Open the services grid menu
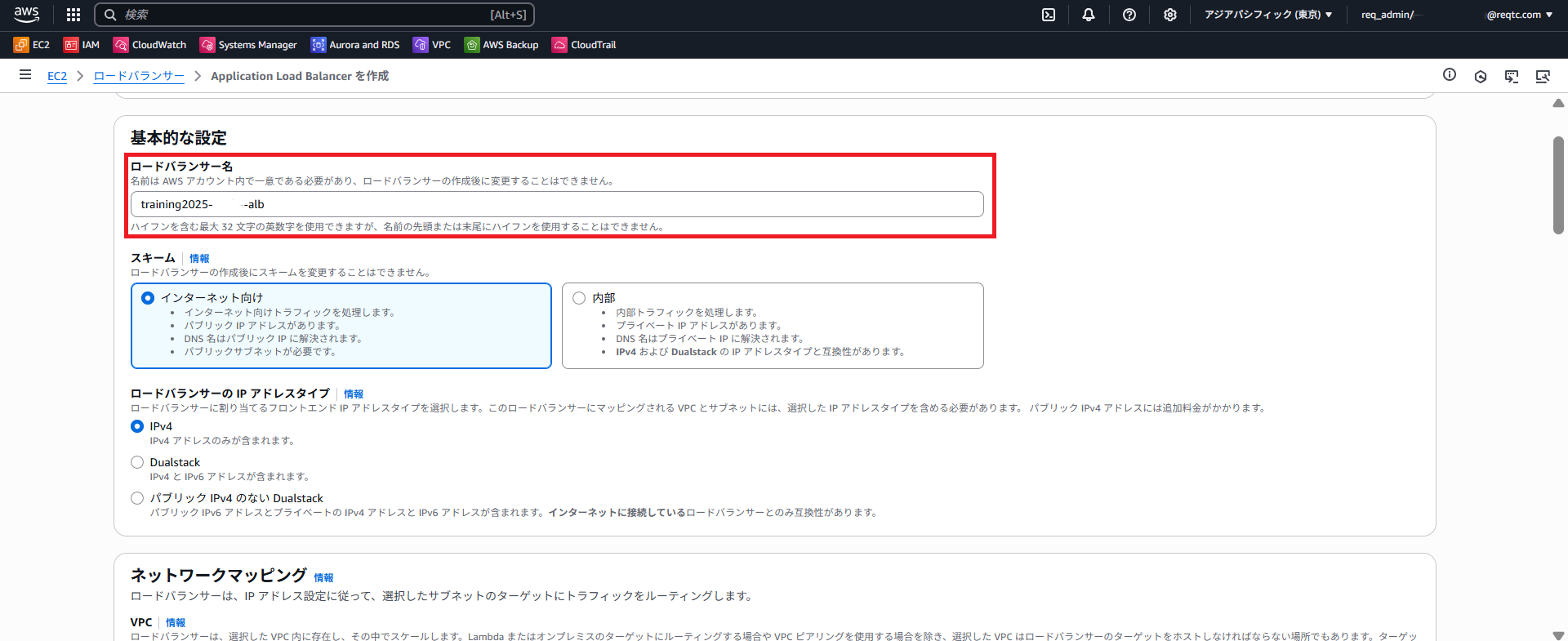This screenshot has height=641, width=1568. pyautogui.click(x=73, y=15)
